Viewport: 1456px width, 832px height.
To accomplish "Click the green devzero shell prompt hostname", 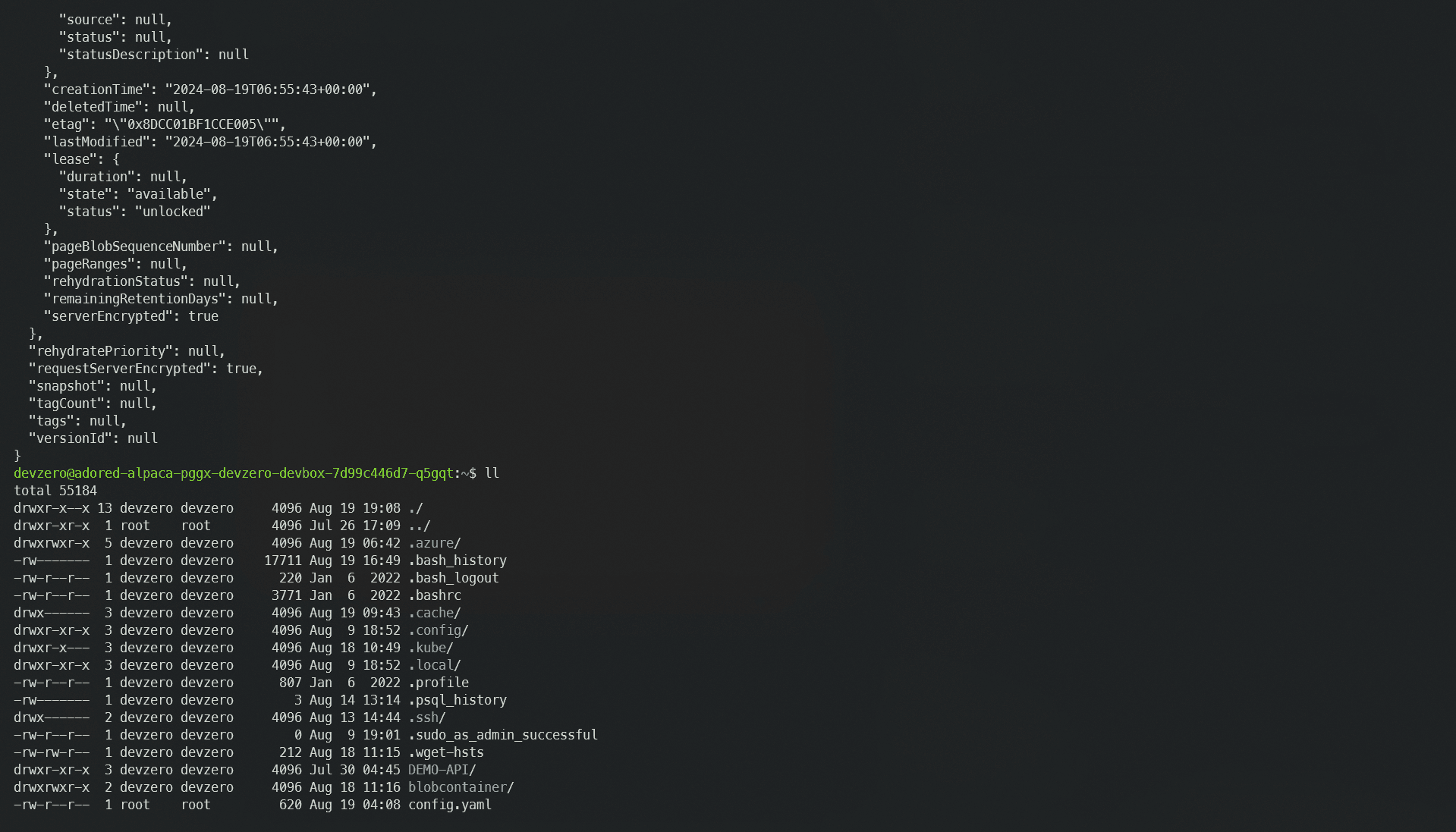I will point(233,473).
